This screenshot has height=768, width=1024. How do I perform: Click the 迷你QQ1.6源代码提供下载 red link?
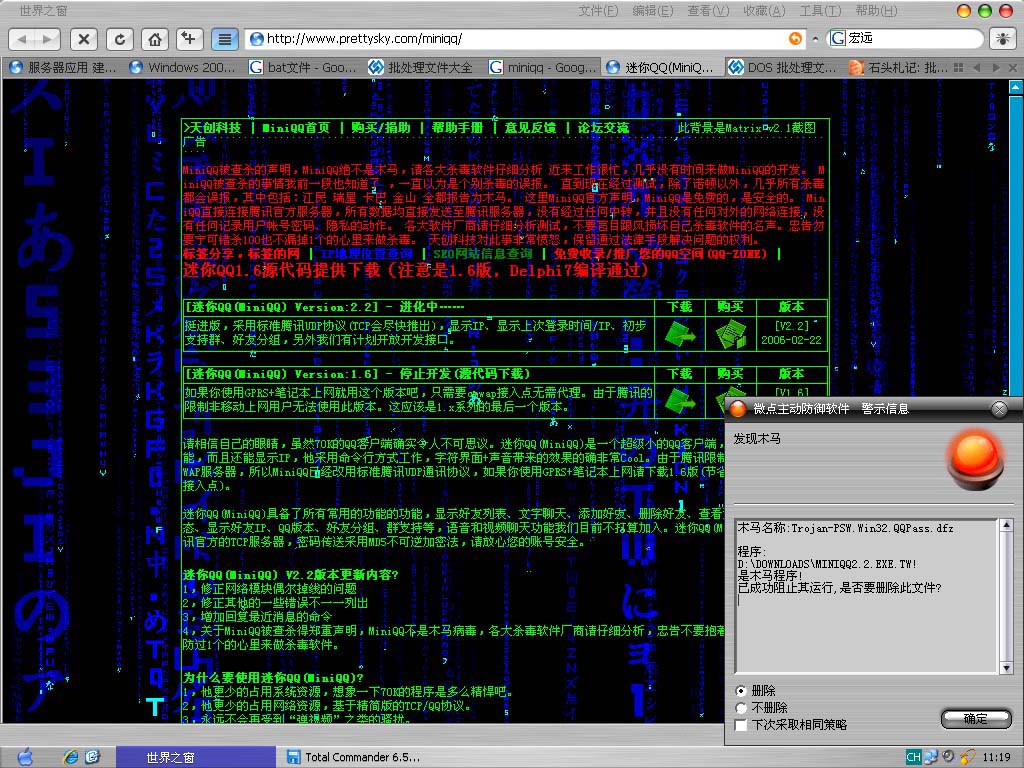tap(416, 270)
